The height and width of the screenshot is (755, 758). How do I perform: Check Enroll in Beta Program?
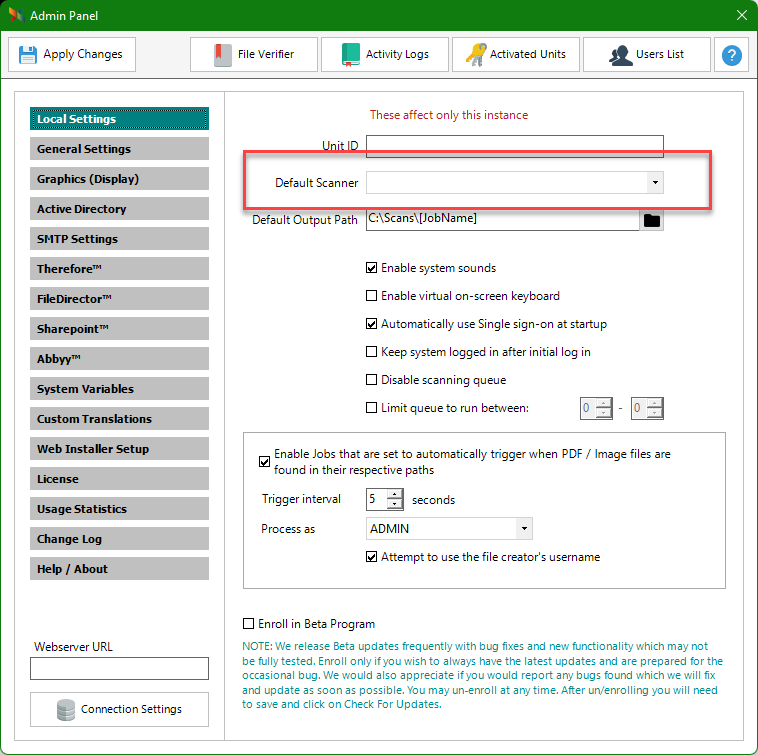(248, 624)
